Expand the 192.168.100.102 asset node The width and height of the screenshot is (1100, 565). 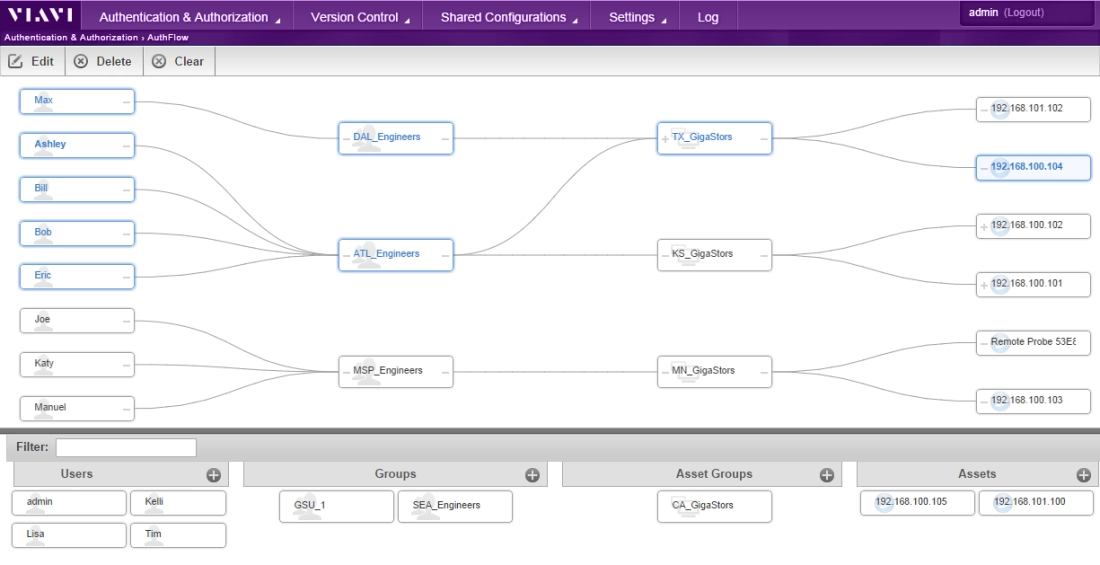[x=984, y=227]
